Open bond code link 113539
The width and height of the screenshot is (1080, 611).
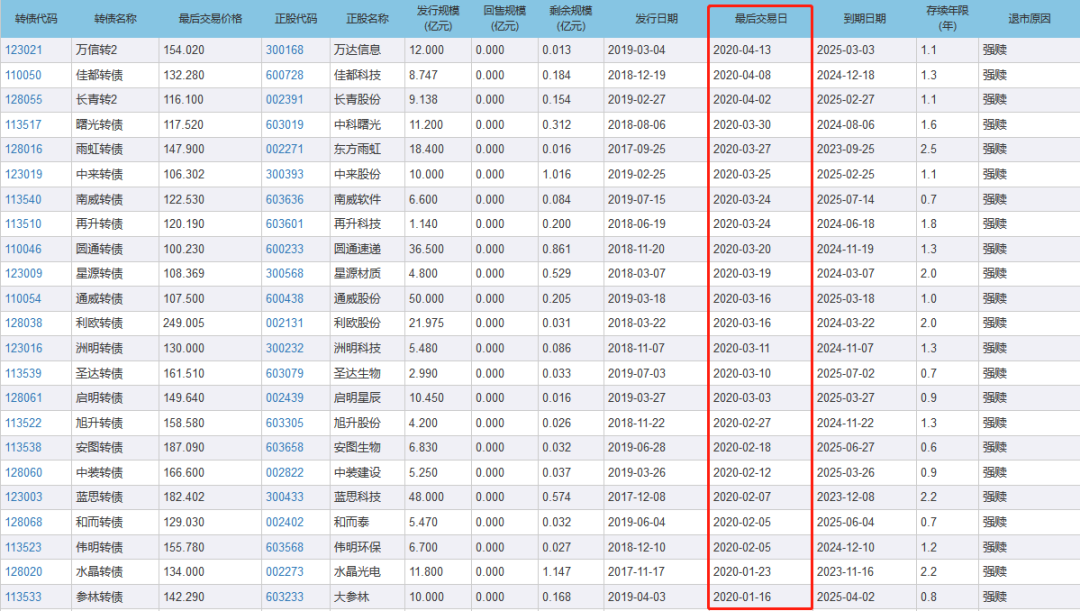[23, 373]
